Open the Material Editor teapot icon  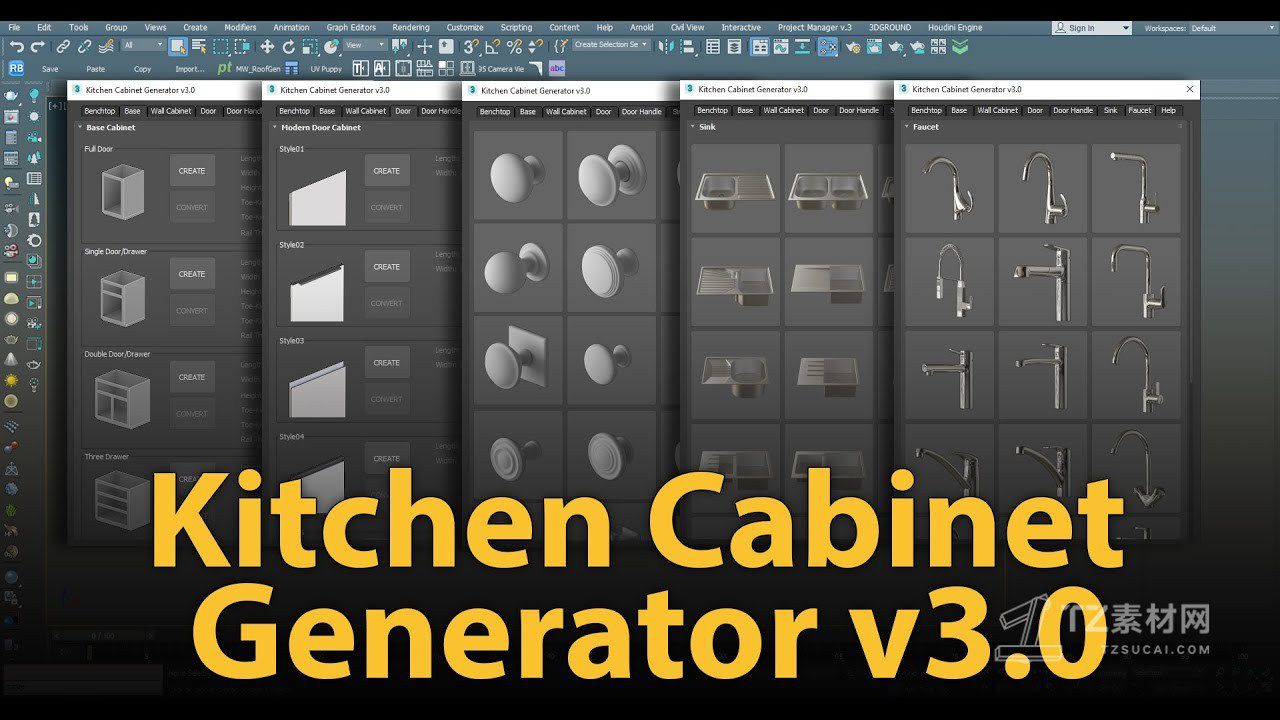[828, 46]
